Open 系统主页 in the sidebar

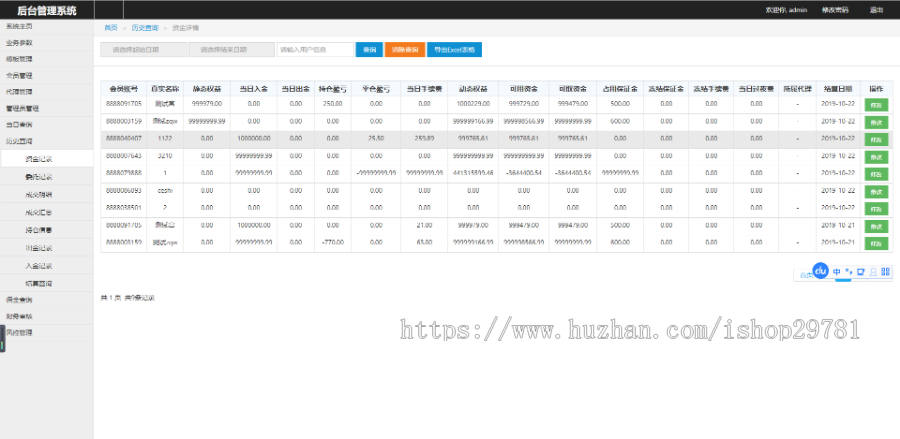click(x=20, y=26)
